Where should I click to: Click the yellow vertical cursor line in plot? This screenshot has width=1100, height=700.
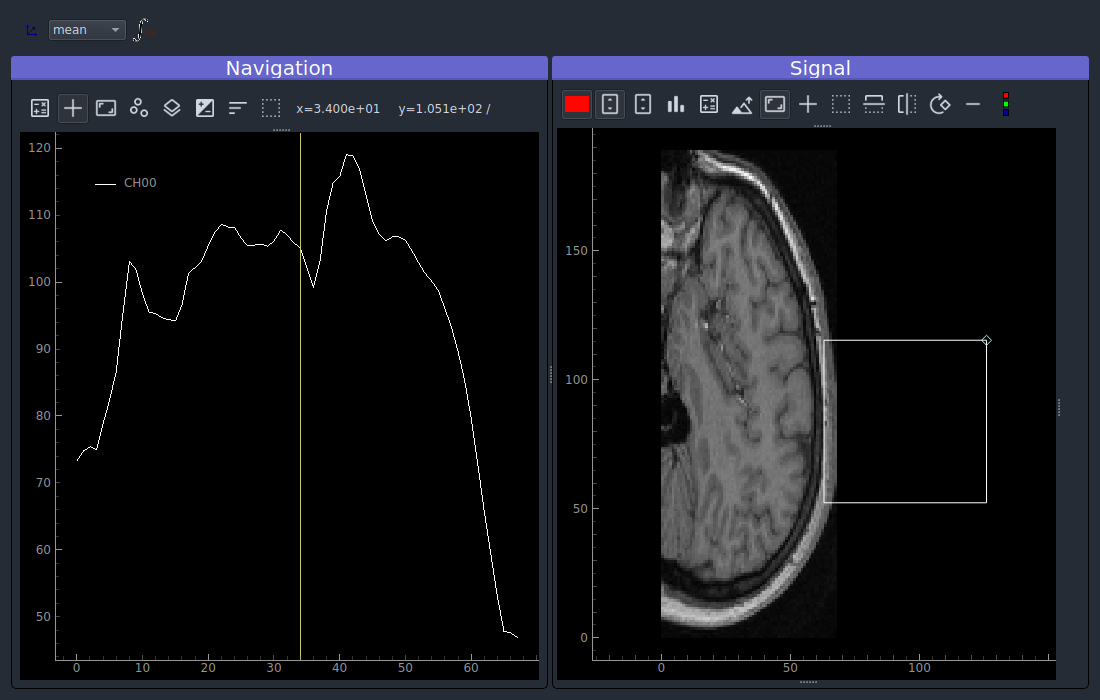[300, 396]
